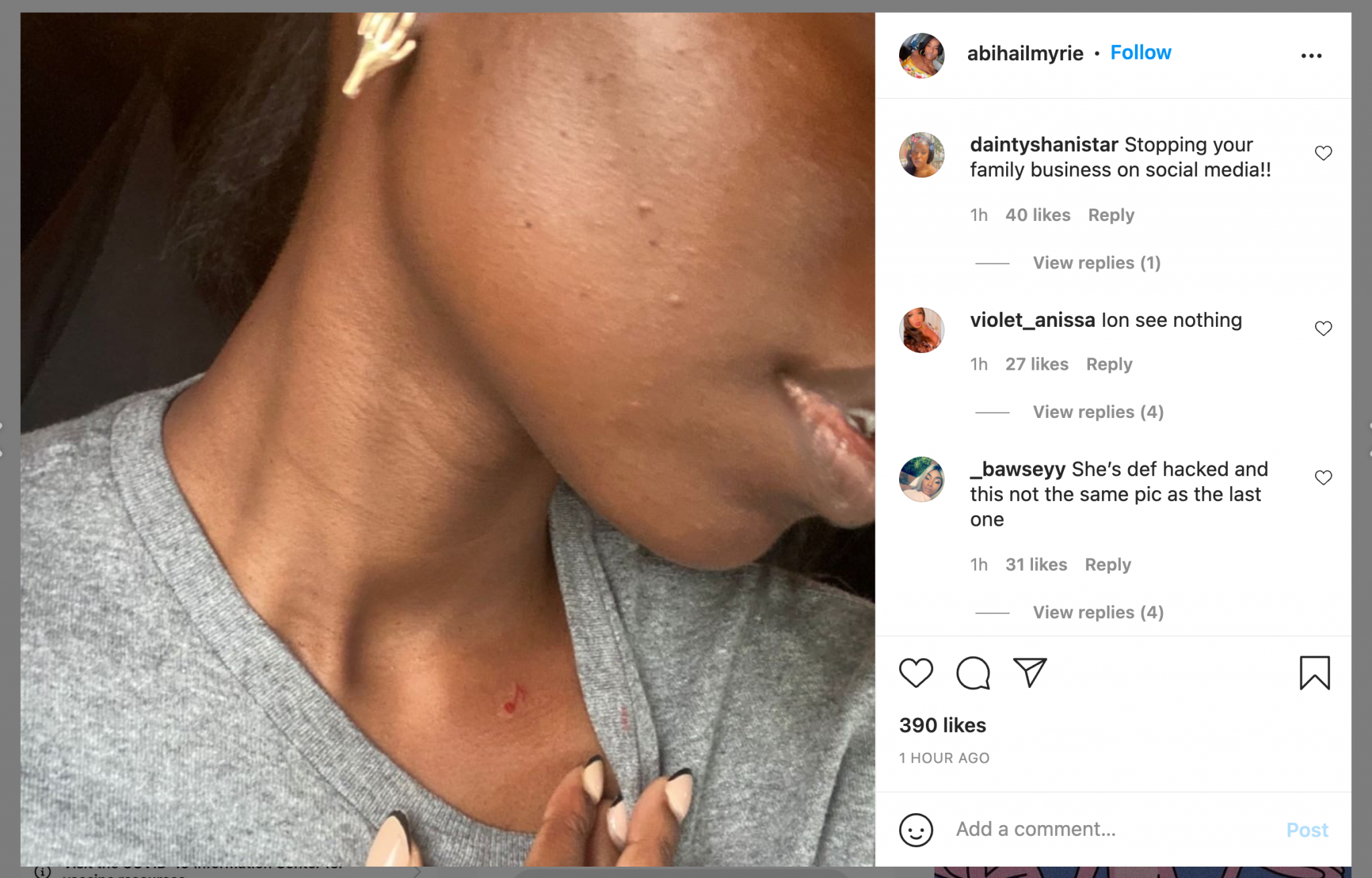Viewport: 1372px width, 878px height.
Task: Expand View replies (1) under daintyshanistar
Action: click(1097, 263)
